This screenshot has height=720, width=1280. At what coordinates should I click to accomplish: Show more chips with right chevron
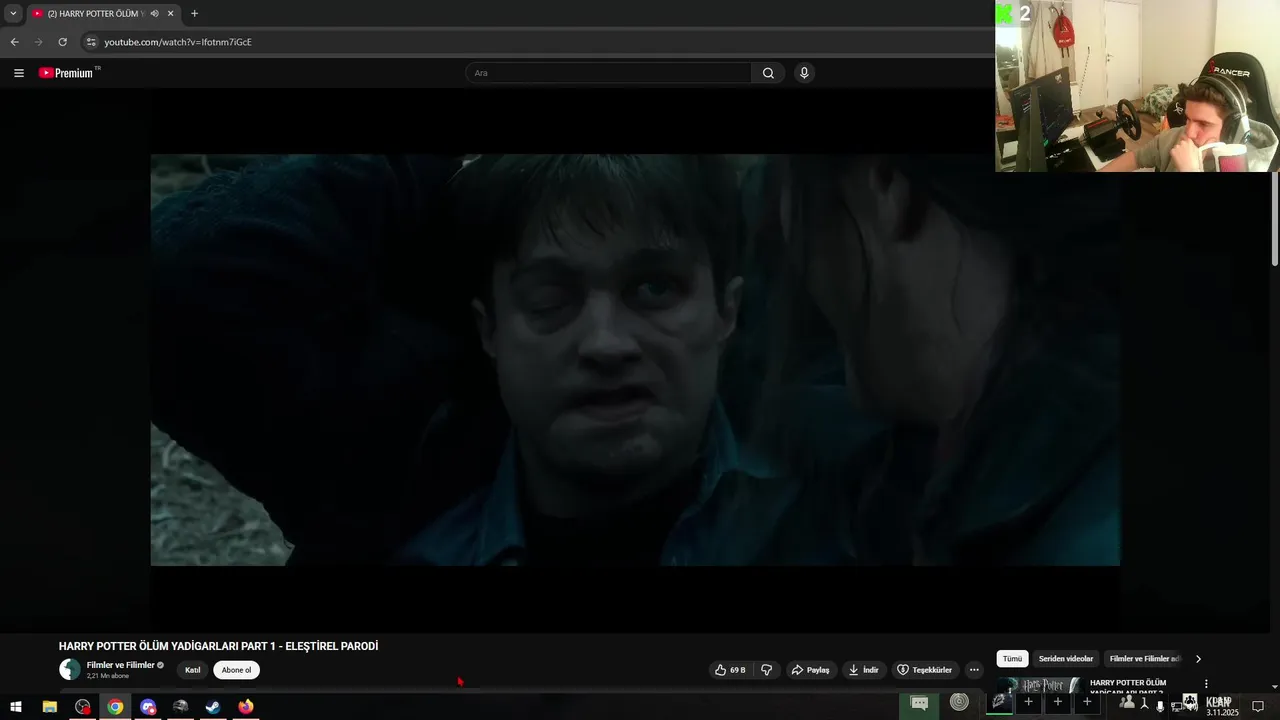(1198, 659)
